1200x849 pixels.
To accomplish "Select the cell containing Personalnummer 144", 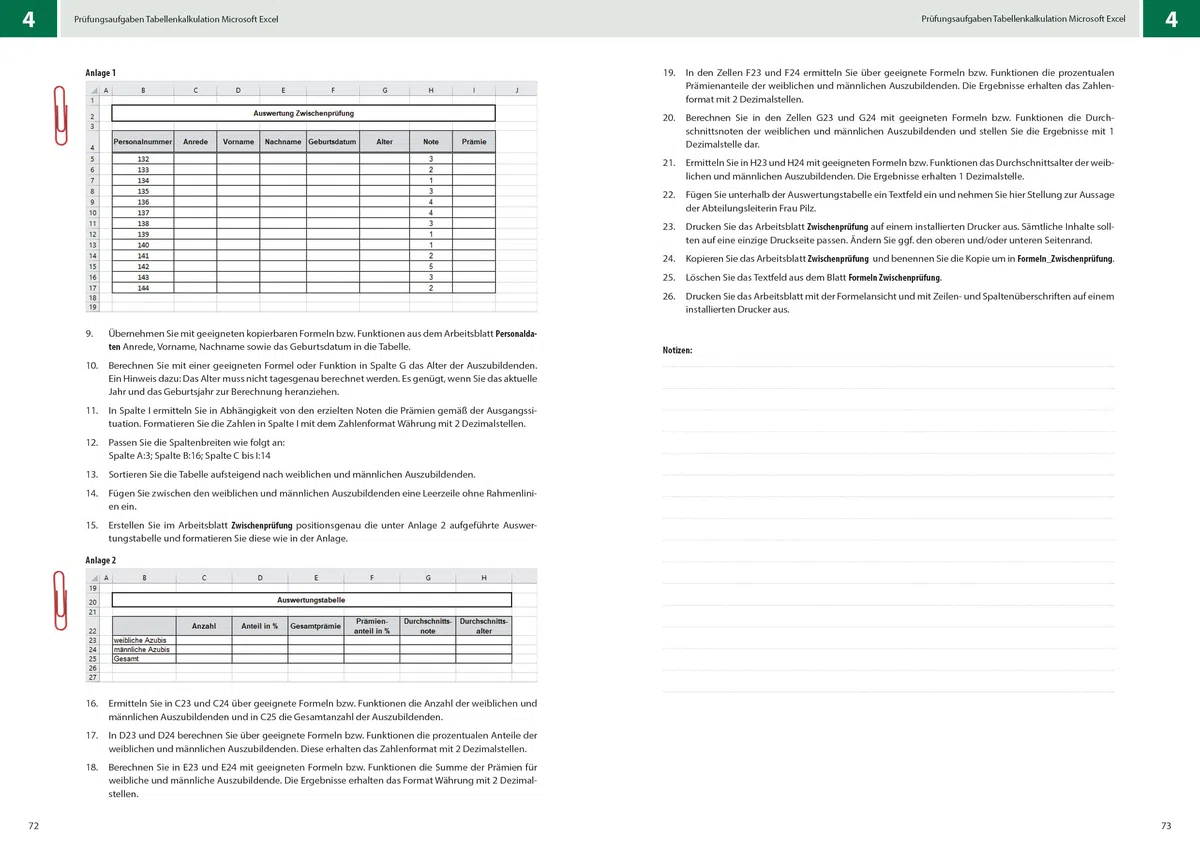I will (x=143, y=288).
